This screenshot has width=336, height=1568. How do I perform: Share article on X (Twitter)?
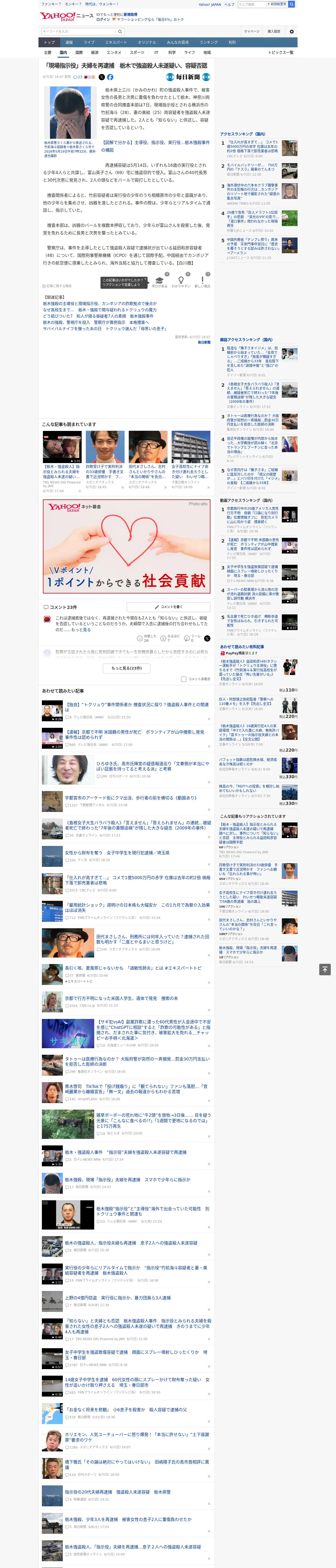tap(102, 77)
